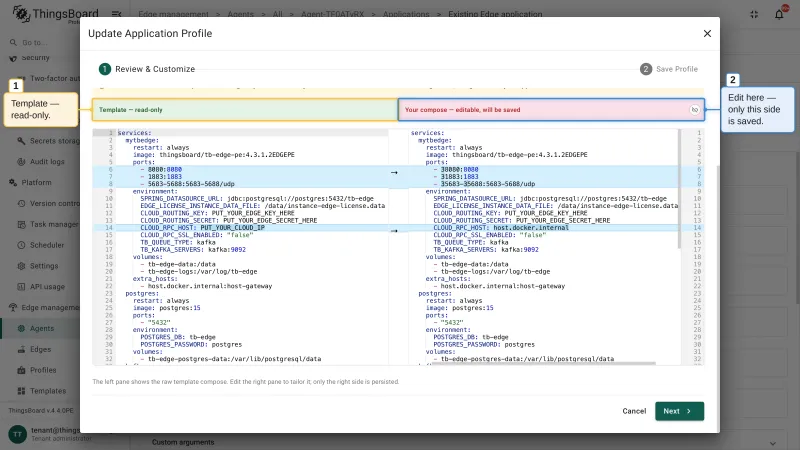
Task: Follow the Agent-TFOATvRX breadcrumb
Action: [x=333, y=14]
